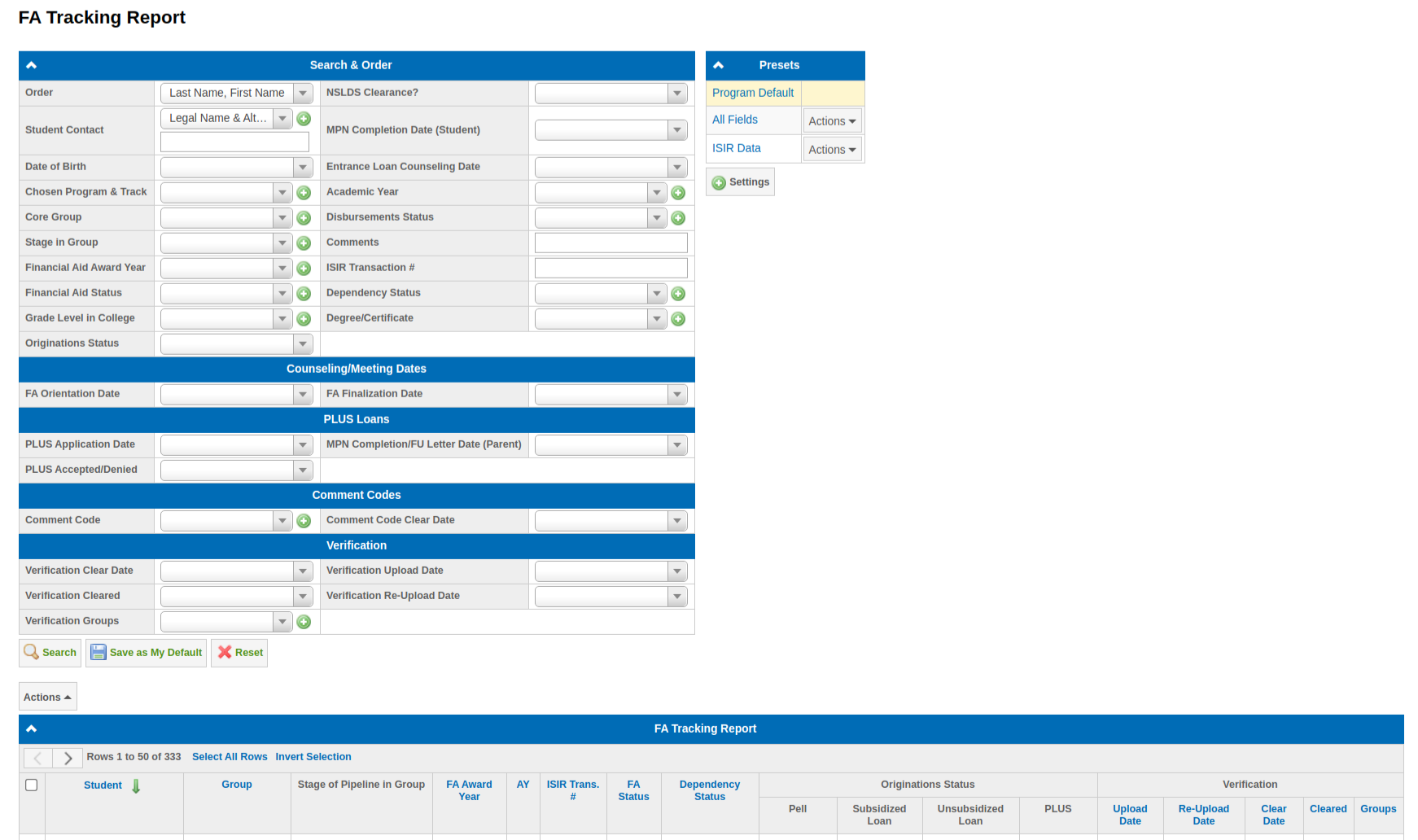
Task: Select the Program Default preset
Action: (x=753, y=93)
